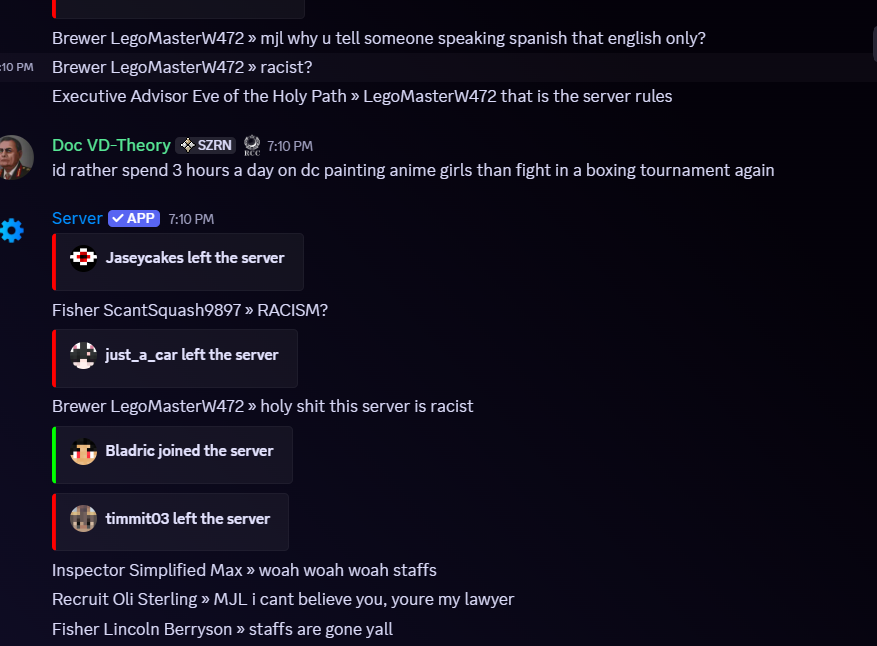Click Doc VD-Theory's profile avatar

click(15, 158)
